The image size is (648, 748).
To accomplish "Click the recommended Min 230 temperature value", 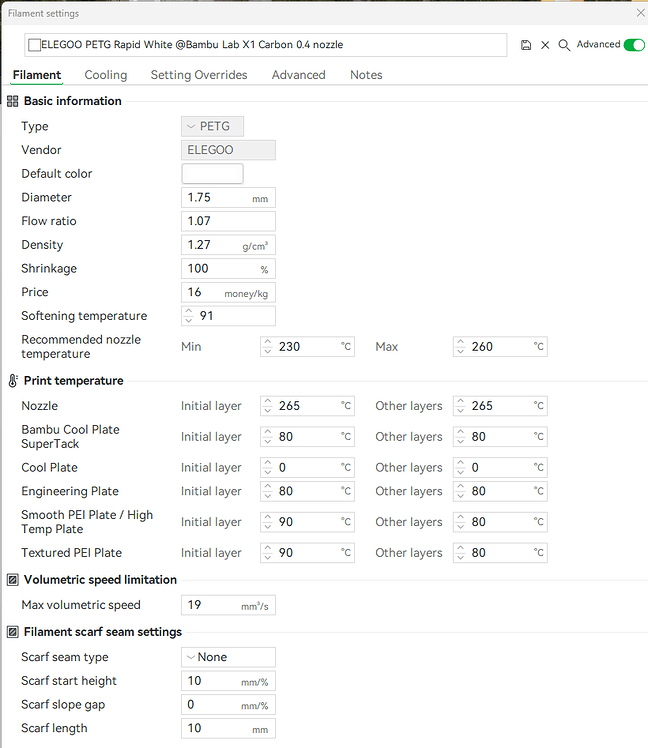I will tap(290, 347).
